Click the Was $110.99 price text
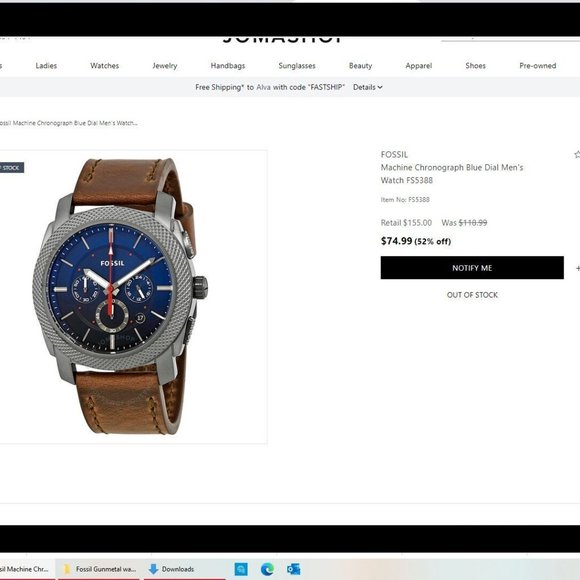The image size is (580, 580). click(x=464, y=223)
